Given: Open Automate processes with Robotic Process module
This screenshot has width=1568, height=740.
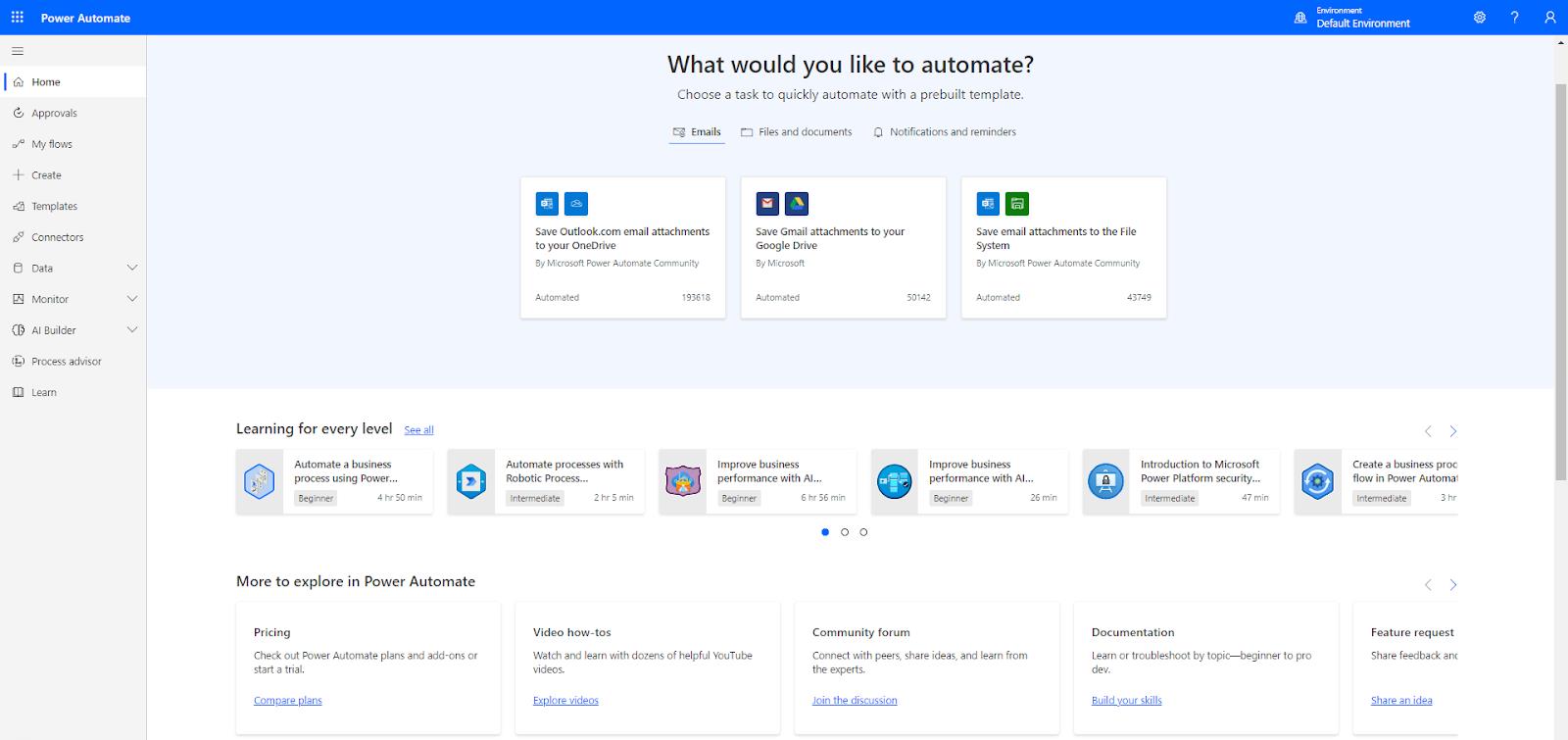Looking at the screenshot, I should (x=546, y=481).
